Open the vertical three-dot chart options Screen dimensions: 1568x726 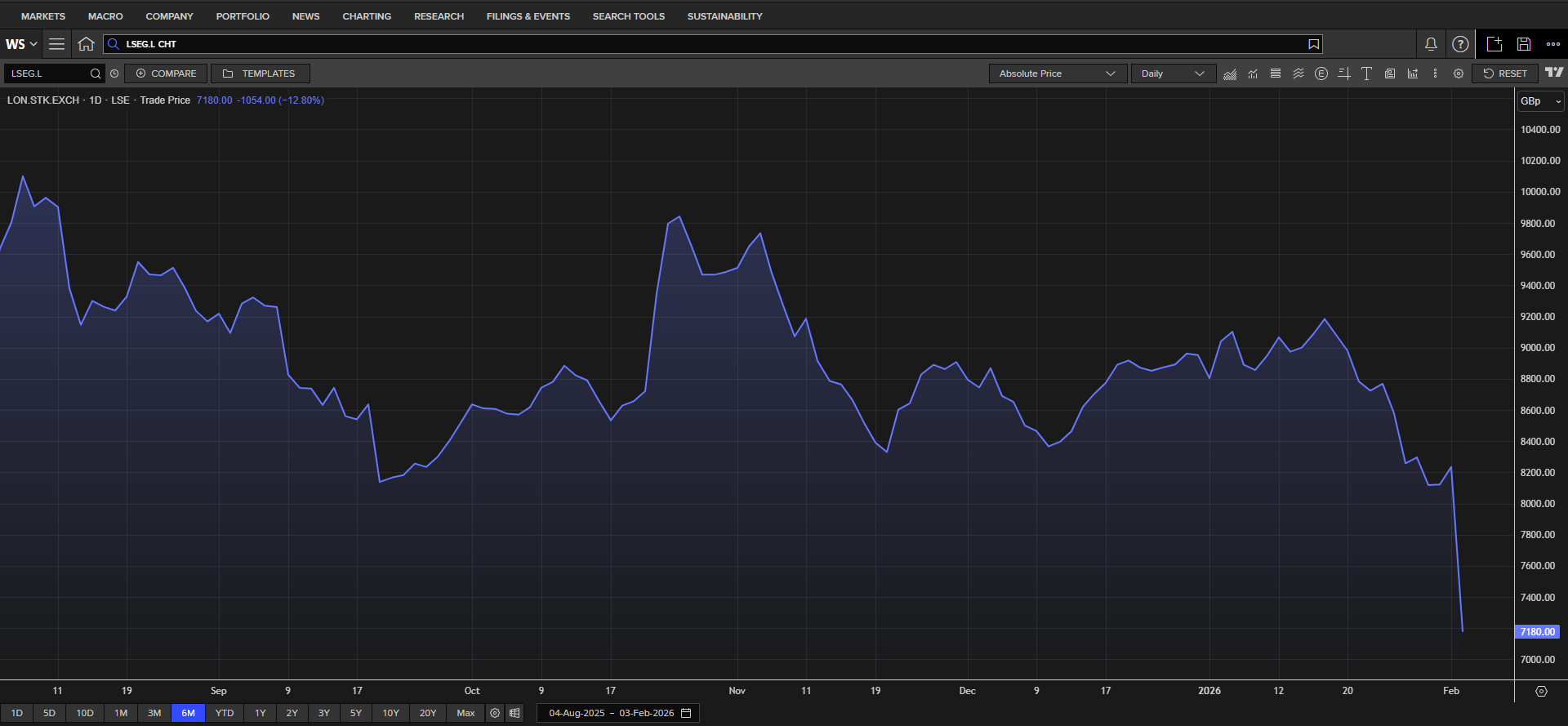pyautogui.click(x=1435, y=73)
